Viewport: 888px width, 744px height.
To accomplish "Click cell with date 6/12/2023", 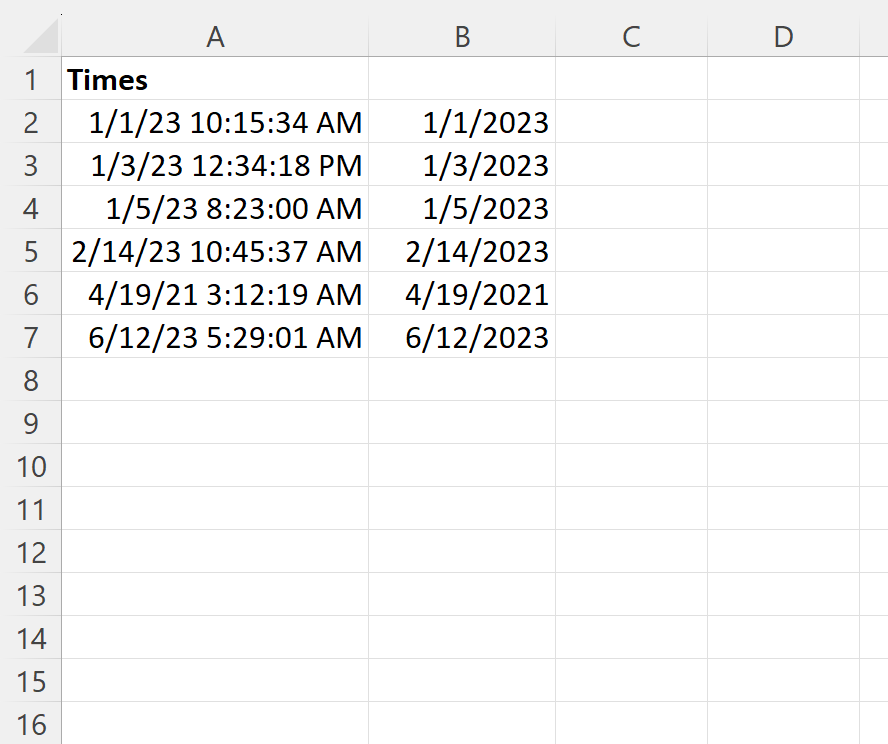I will click(462, 337).
